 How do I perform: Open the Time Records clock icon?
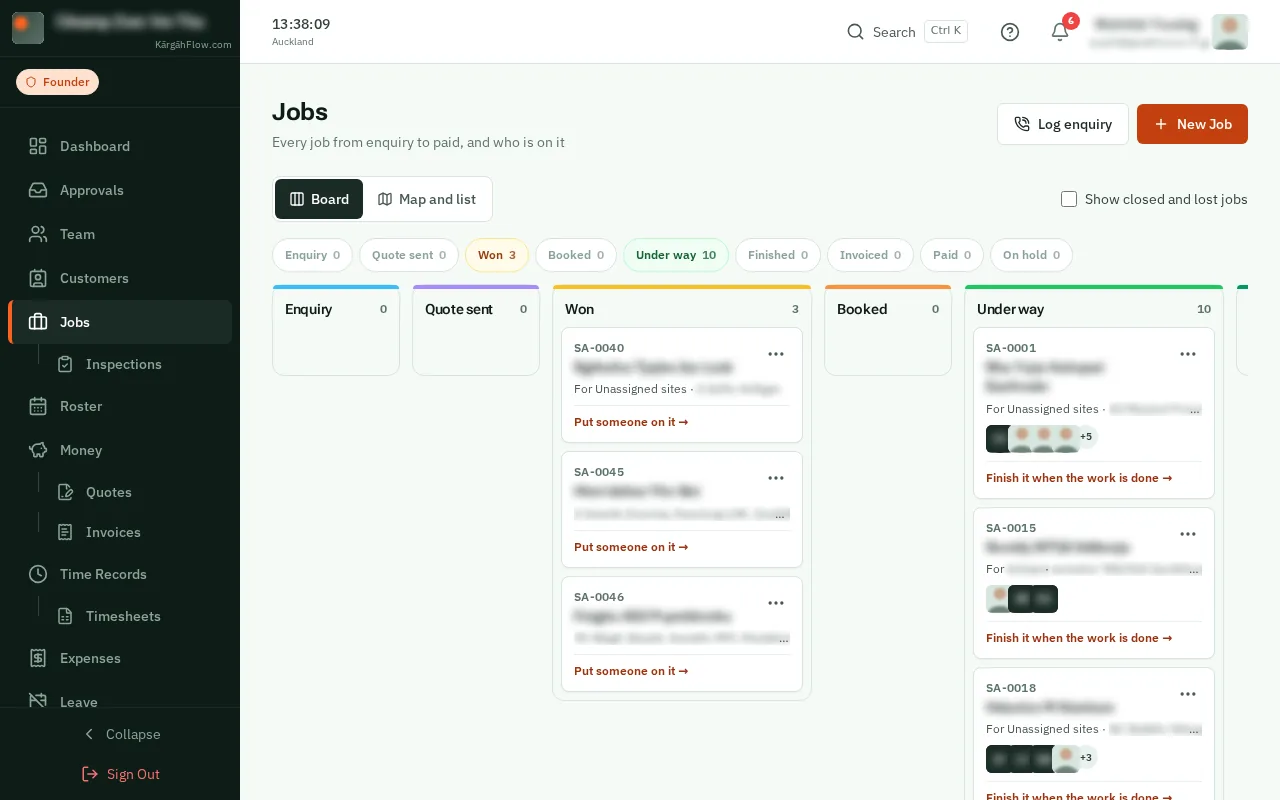[x=38, y=574]
